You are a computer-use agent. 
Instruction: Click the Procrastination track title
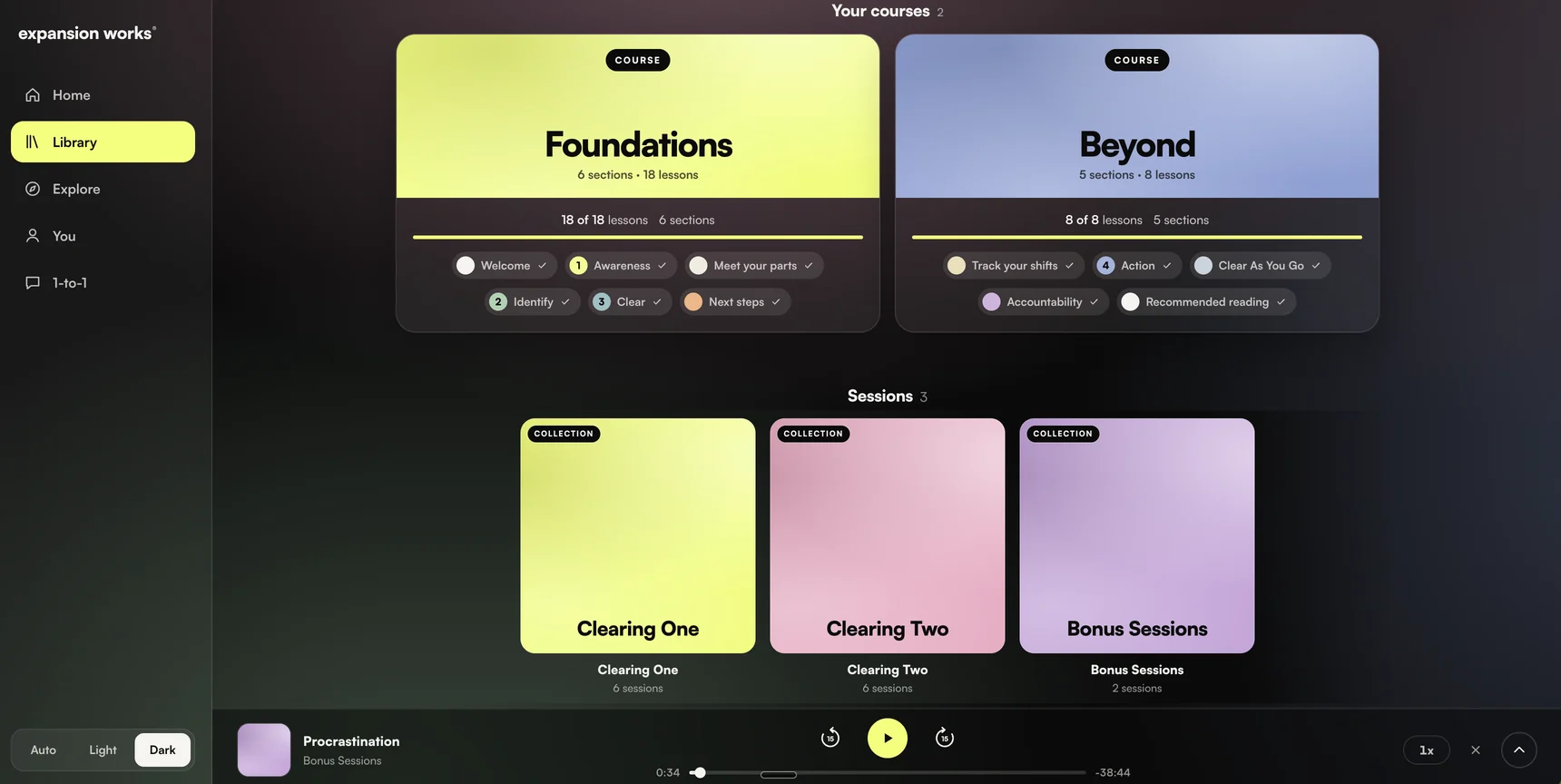pos(351,741)
